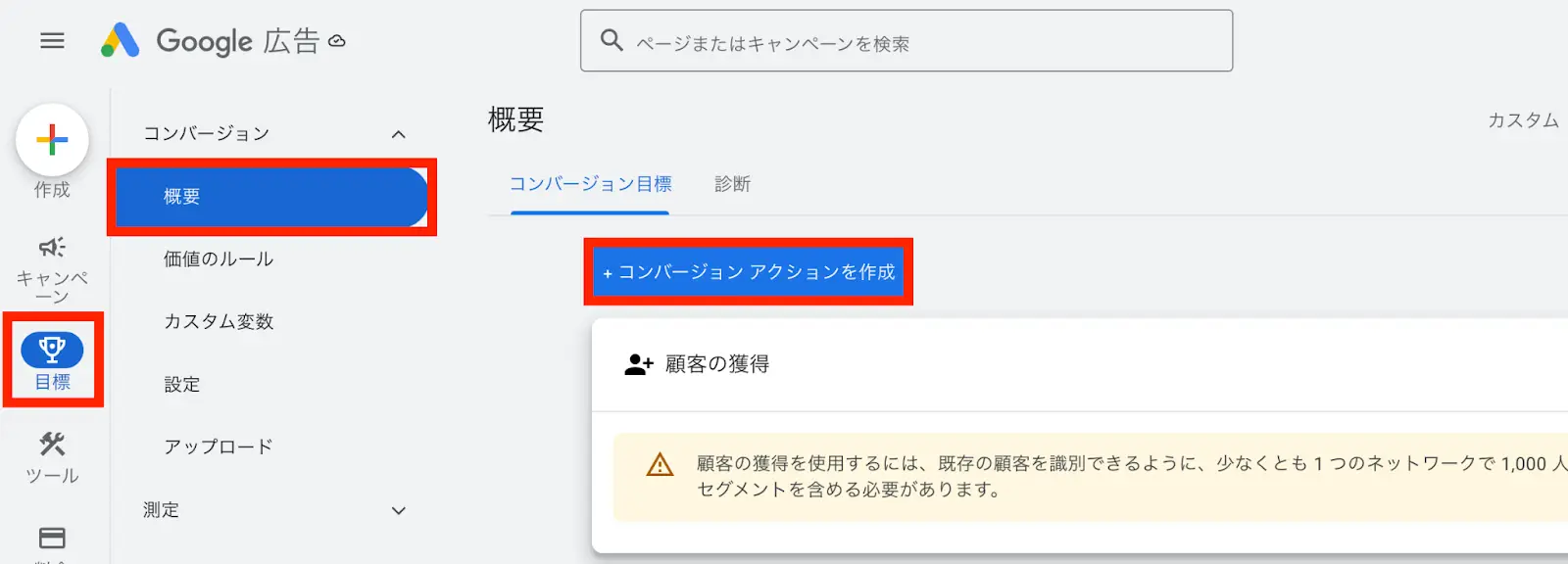Click the cloud icon next to 広告
Viewport: 1568px width, 564px height.
pos(337,41)
